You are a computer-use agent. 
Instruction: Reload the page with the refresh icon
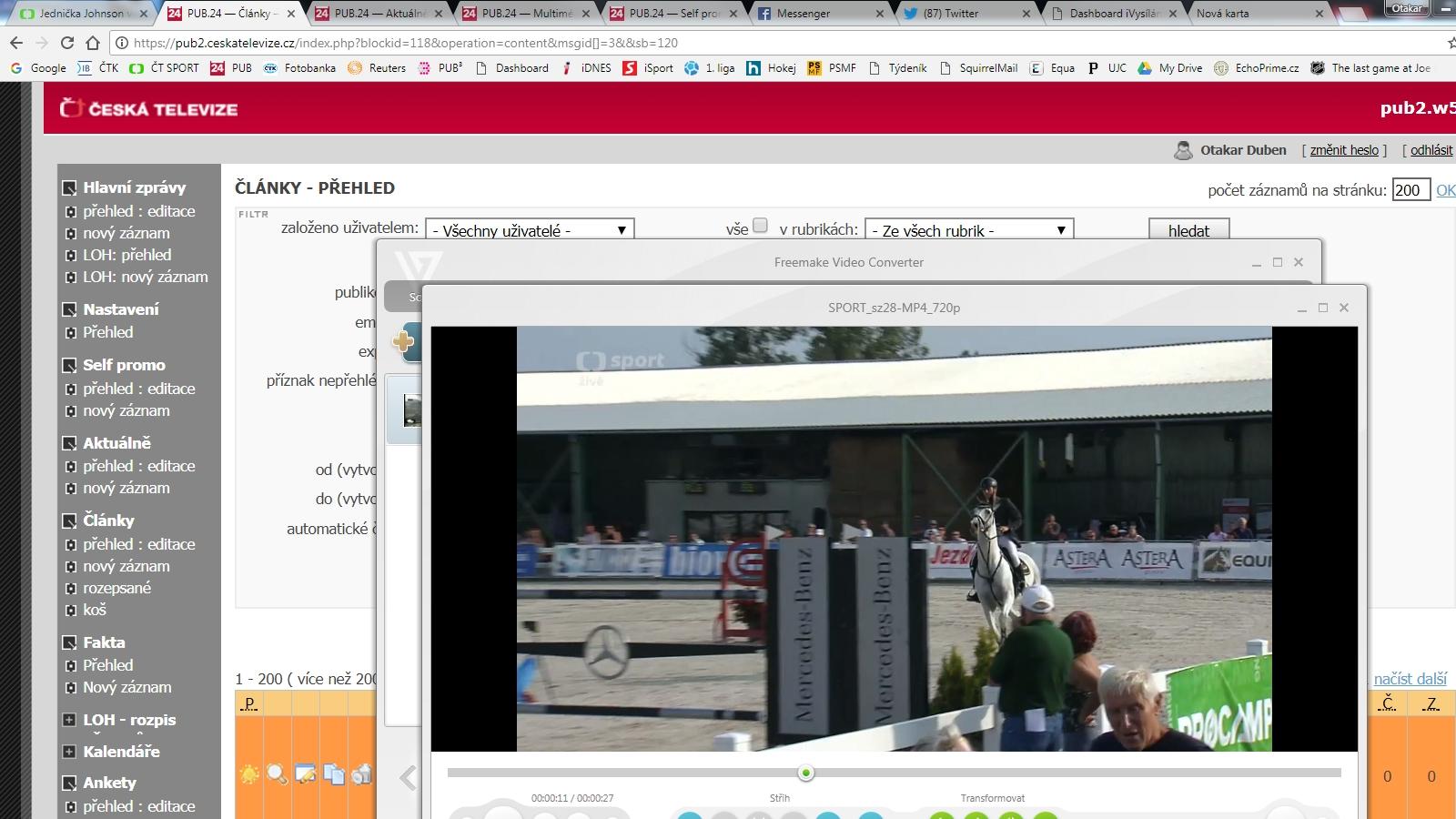click(x=67, y=43)
